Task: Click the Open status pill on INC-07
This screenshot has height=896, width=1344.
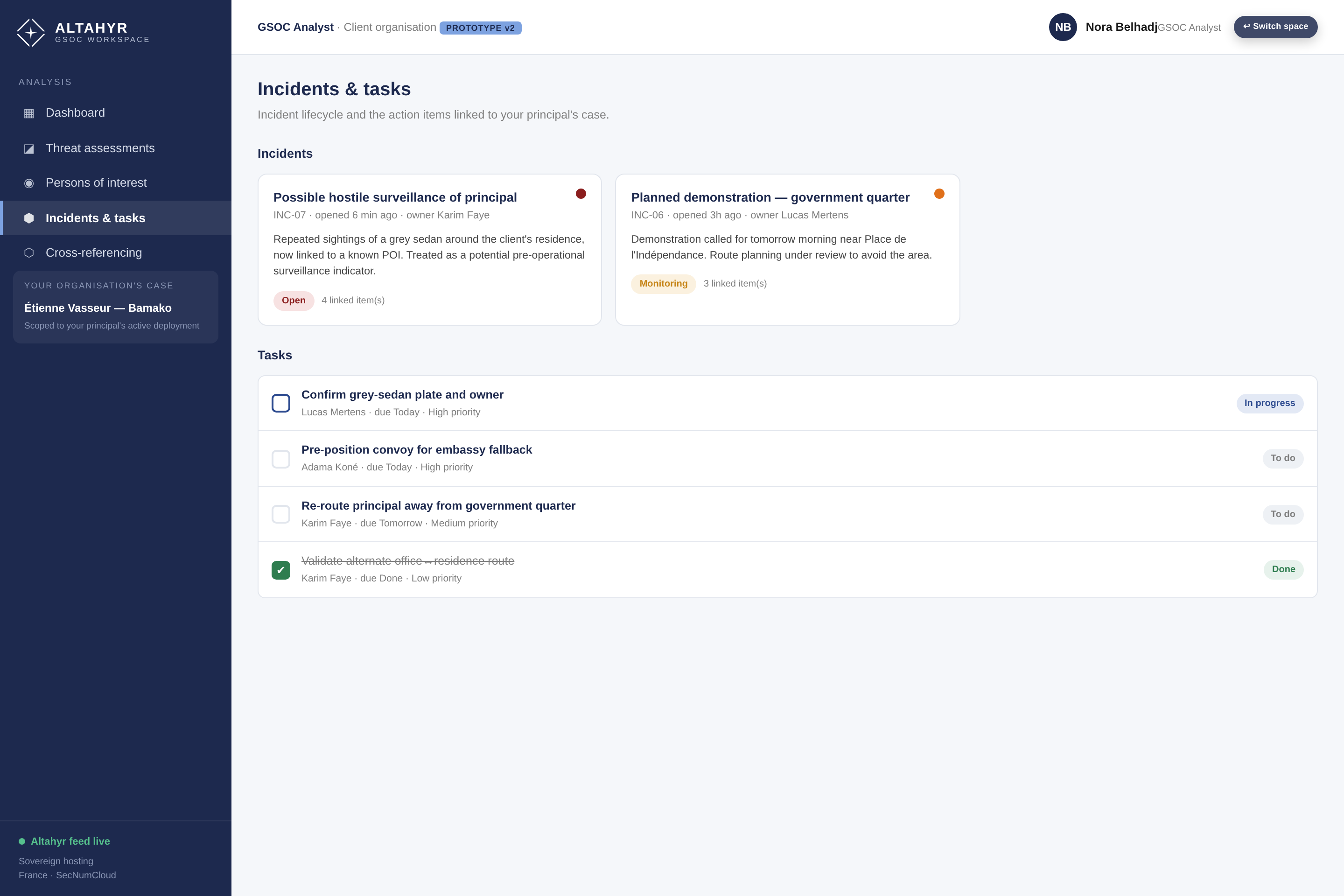Action: (x=294, y=301)
